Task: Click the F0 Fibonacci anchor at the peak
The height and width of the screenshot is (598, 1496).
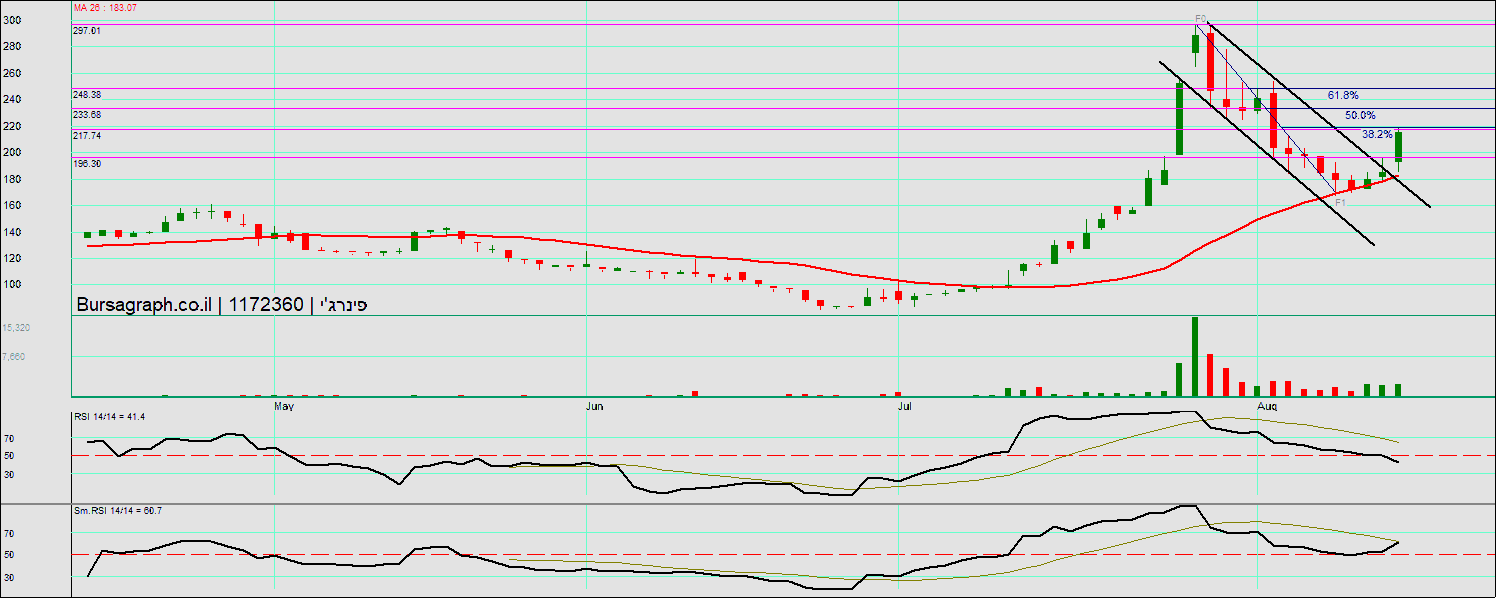Action: (1201, 18)
